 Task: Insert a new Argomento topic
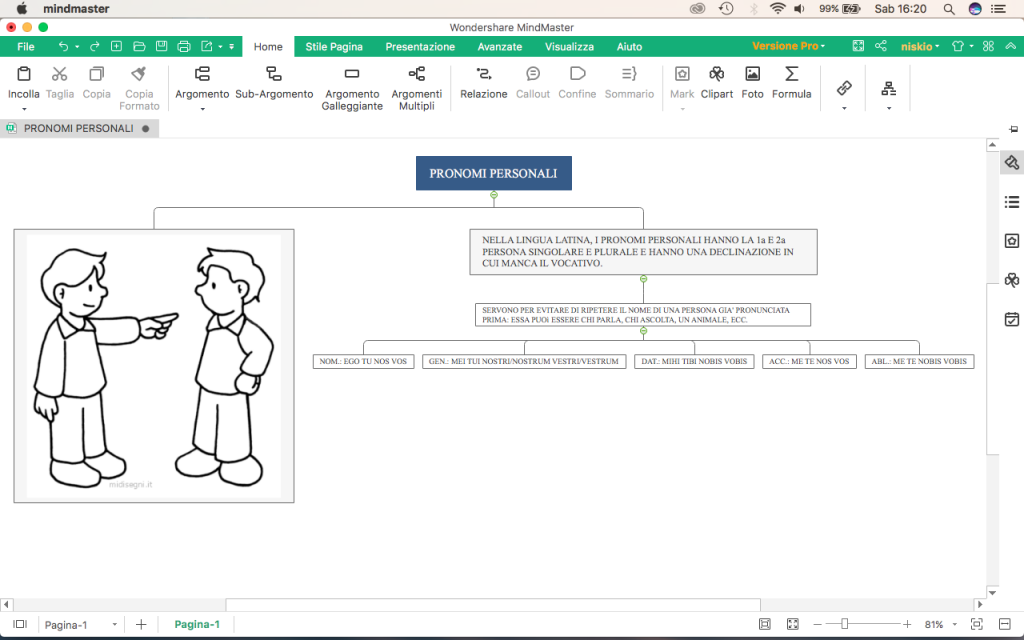point(202,85)
